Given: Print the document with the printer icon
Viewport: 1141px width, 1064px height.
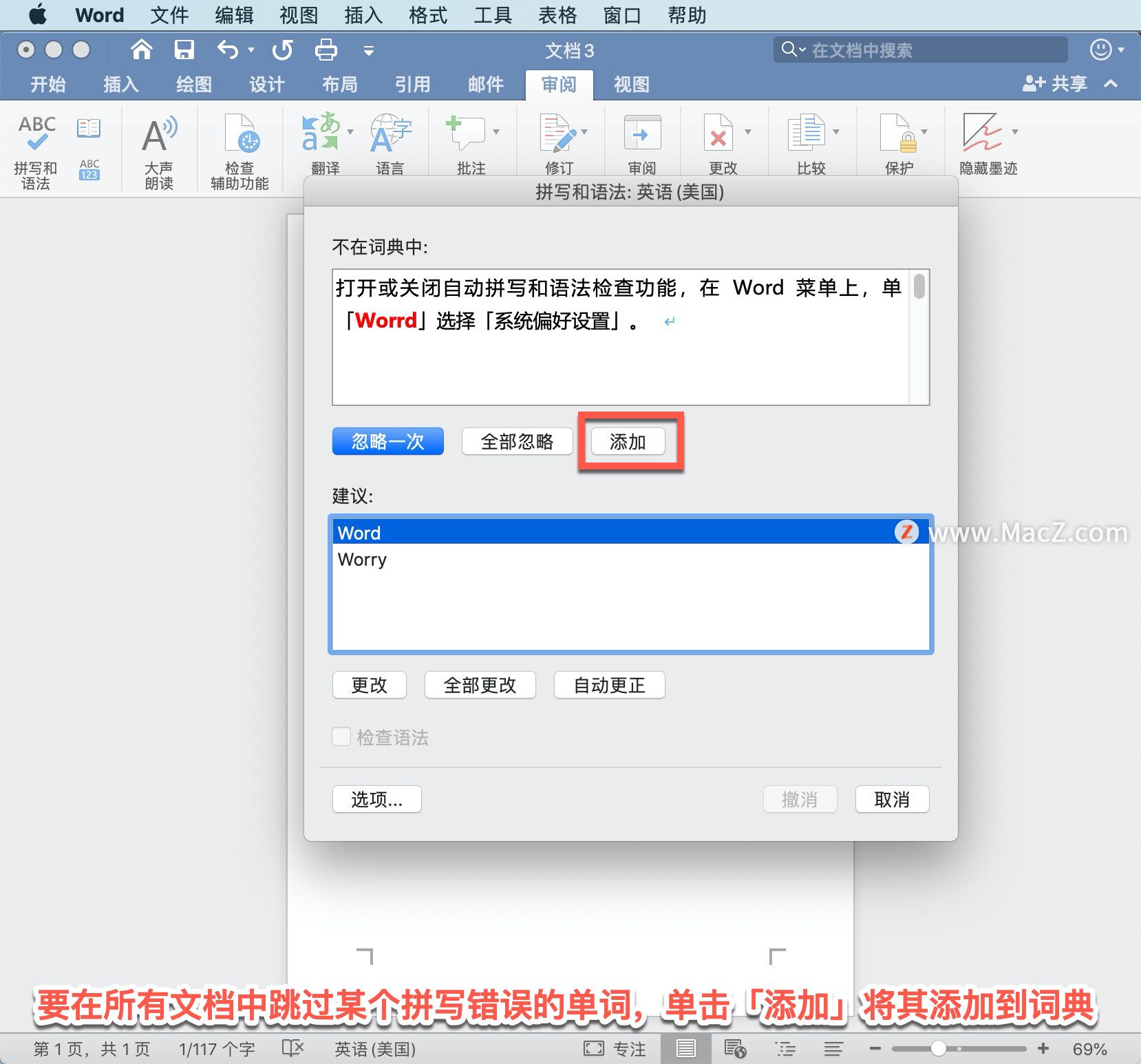Looking at the screenshot, I should coord(326,50).
